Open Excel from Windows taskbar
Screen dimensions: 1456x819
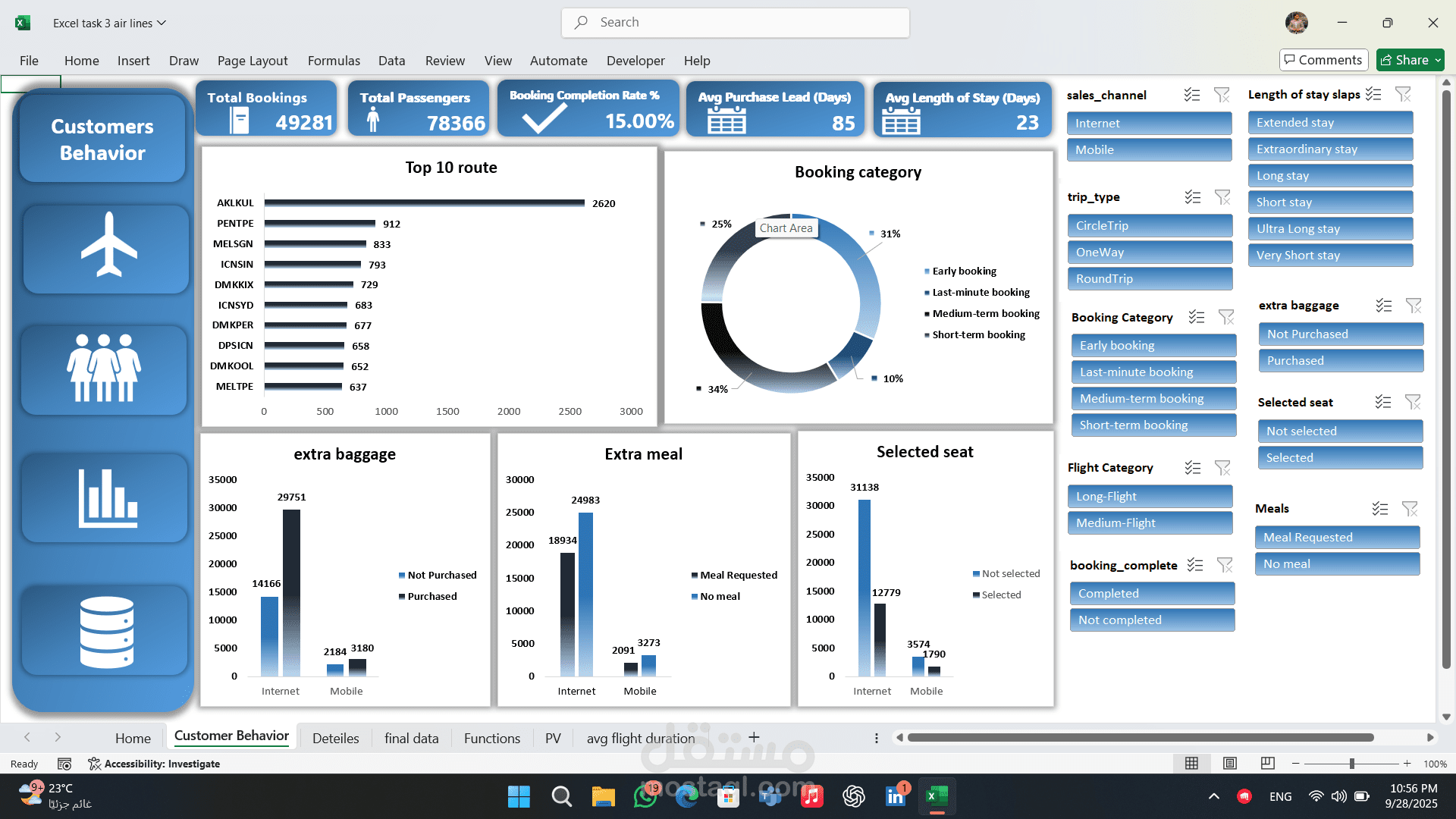(937, 796)
